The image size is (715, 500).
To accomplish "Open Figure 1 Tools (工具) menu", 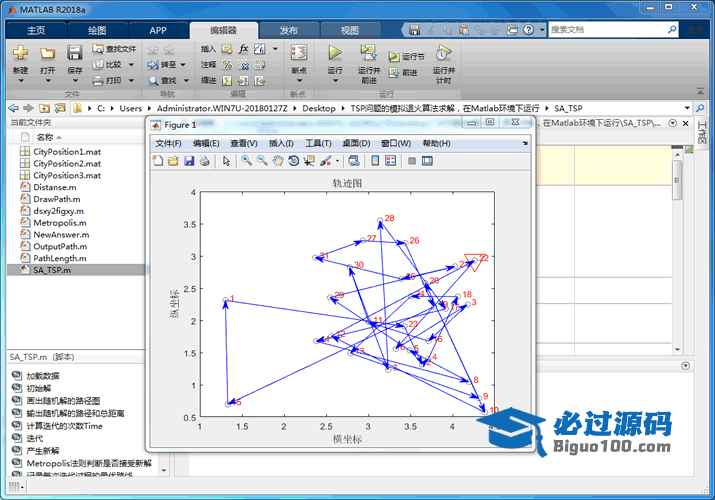I will pyautogui.click(x=318, y=144).
